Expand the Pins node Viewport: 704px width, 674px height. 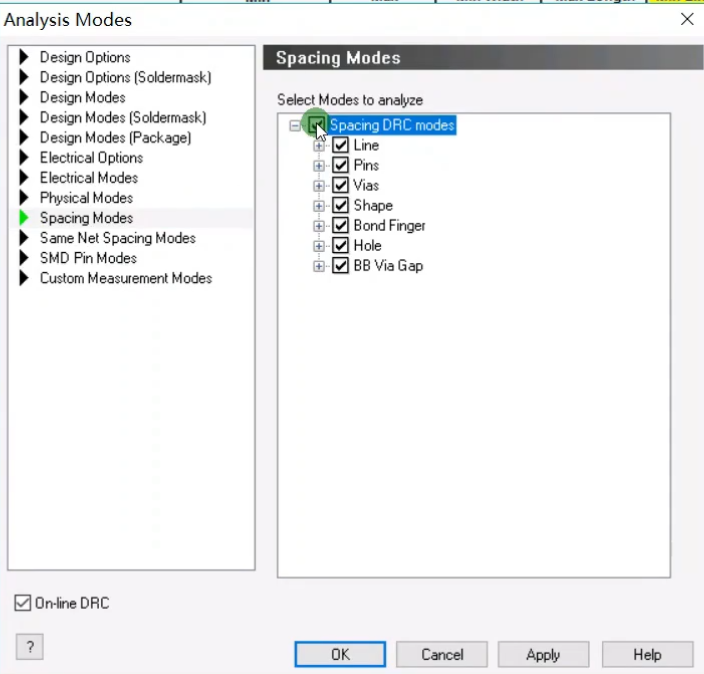[319, 166]
